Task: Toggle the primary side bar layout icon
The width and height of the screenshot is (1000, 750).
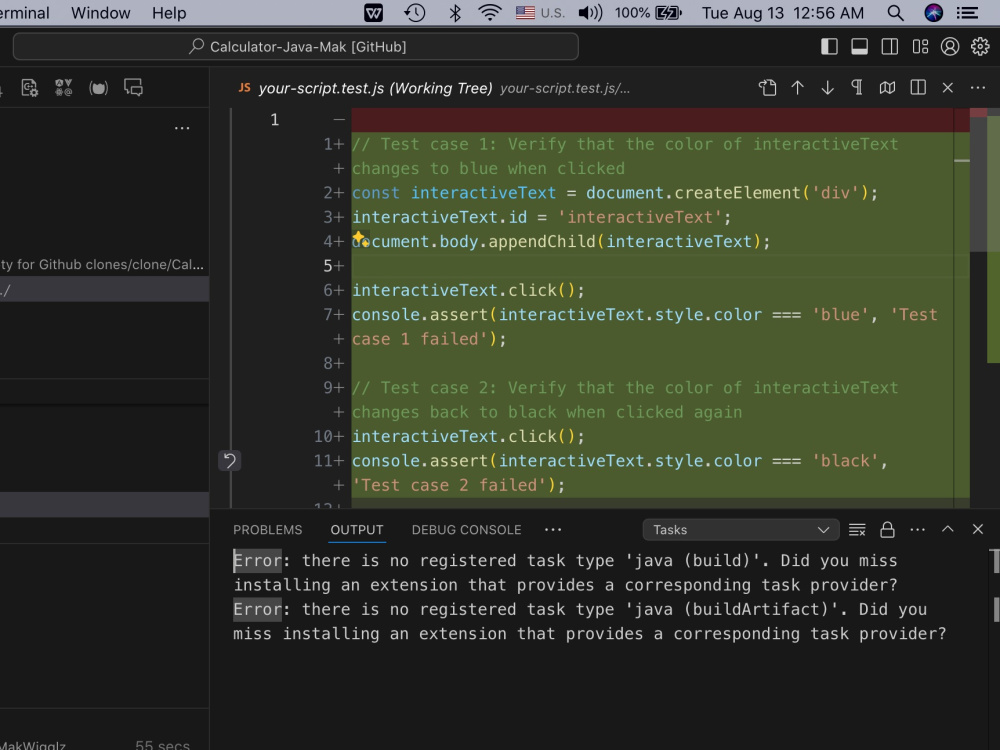Action: click(829, 47)
